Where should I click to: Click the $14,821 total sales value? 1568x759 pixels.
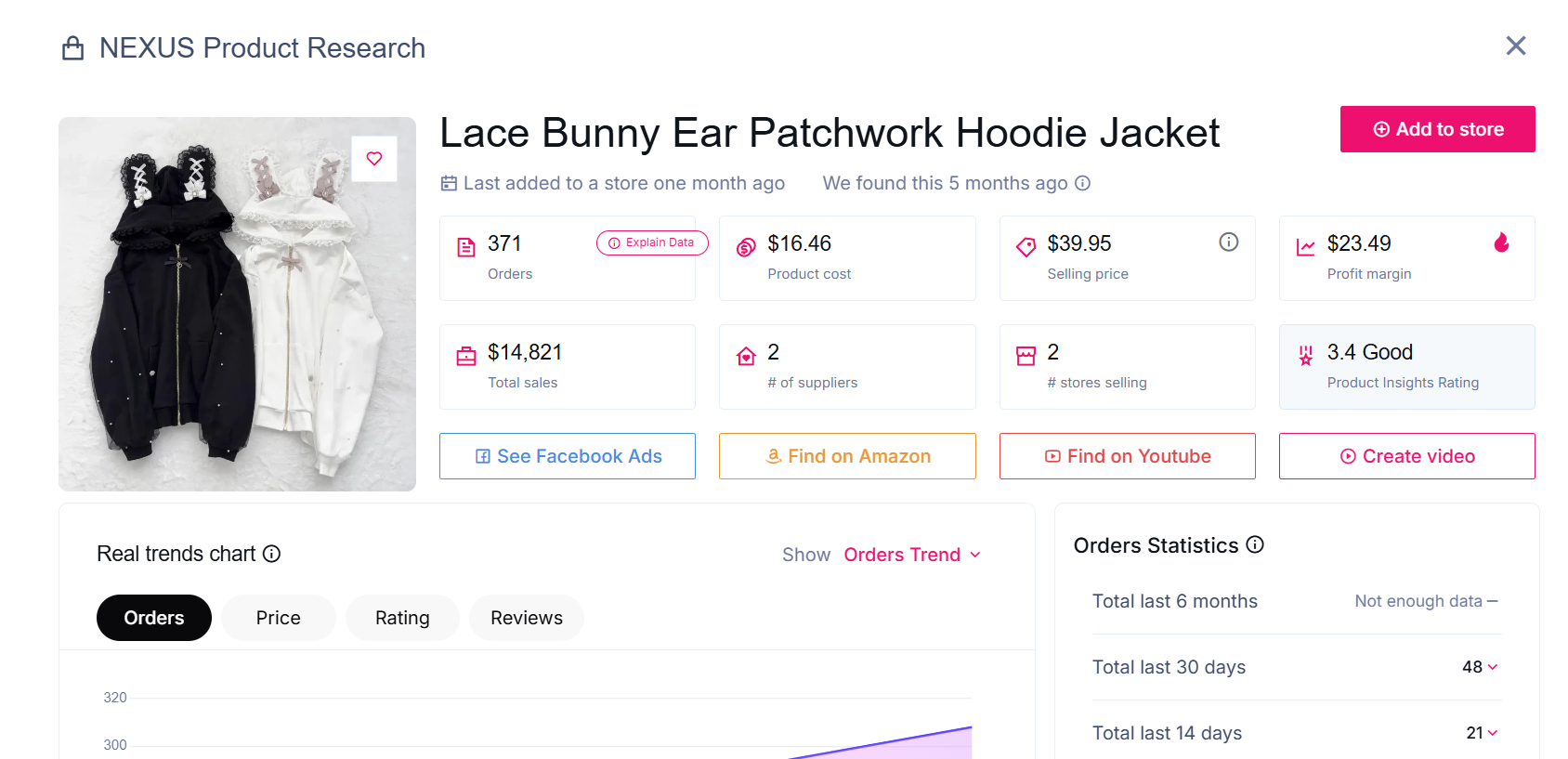pyautogui.click(x=525, y=352)
